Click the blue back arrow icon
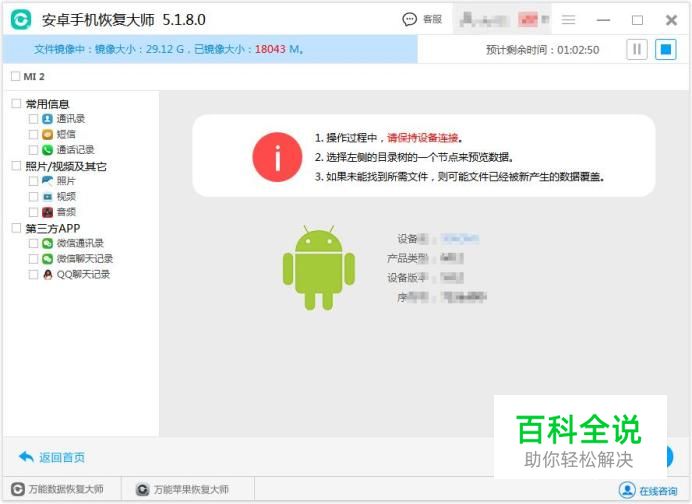This screenshot has height=504, width=692. 26,457
